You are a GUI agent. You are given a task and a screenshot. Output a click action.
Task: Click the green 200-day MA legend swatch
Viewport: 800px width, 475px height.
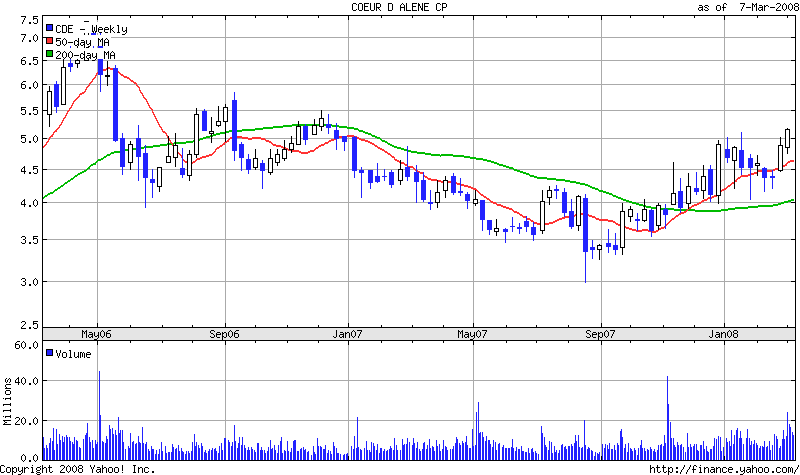click(49, 54)
